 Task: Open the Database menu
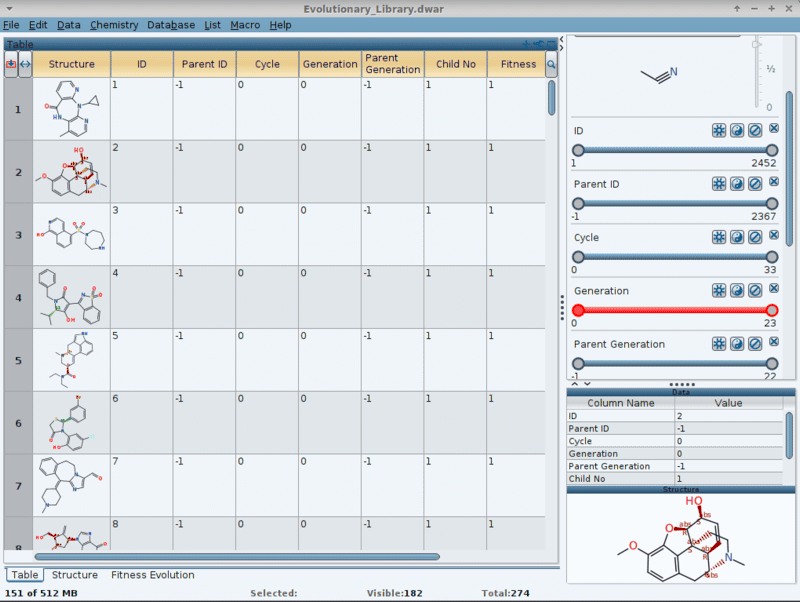pos(171,24)
